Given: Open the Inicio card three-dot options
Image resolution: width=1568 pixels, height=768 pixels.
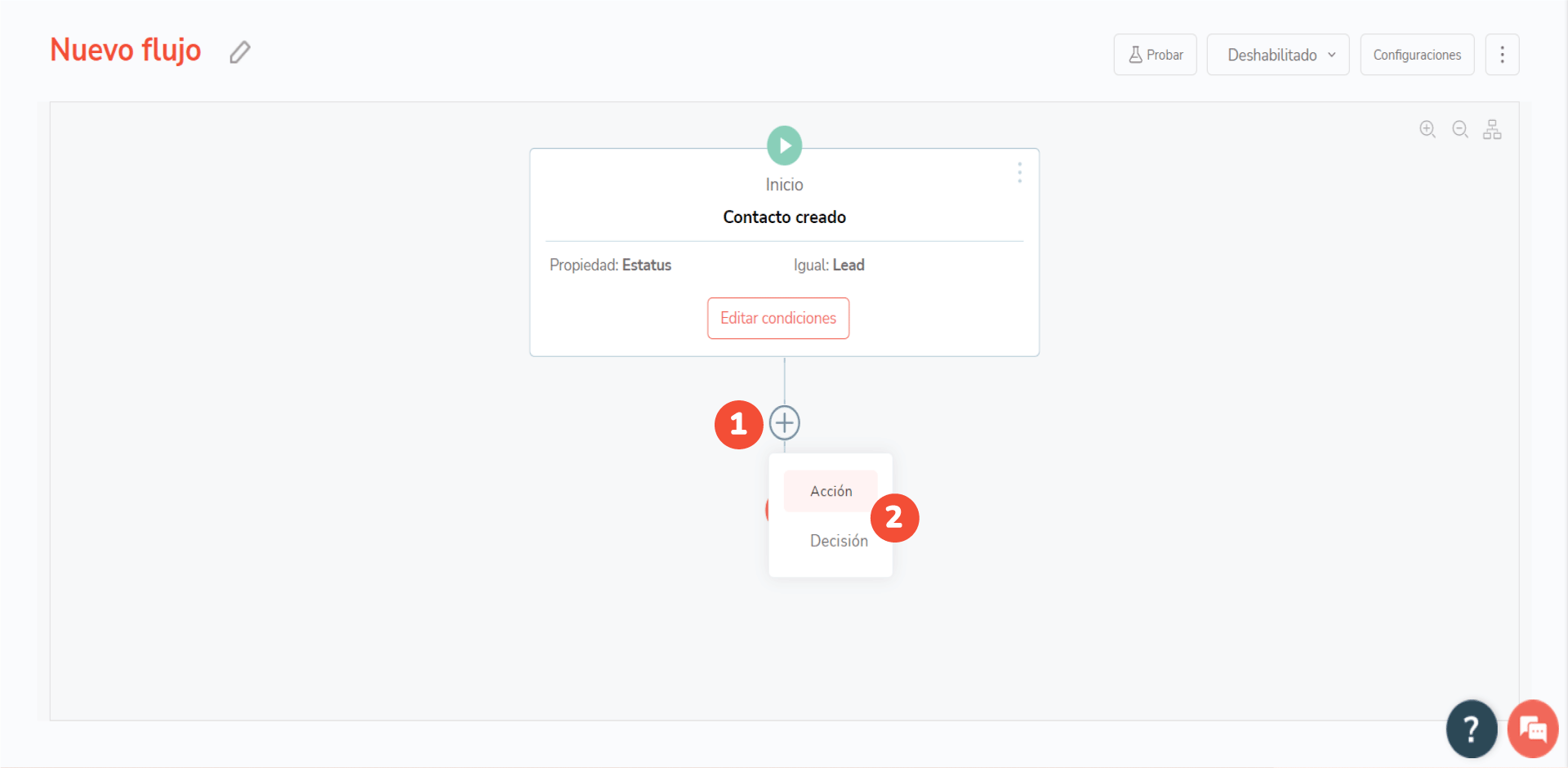Looking at the screenshot, I should (1019, 172).
